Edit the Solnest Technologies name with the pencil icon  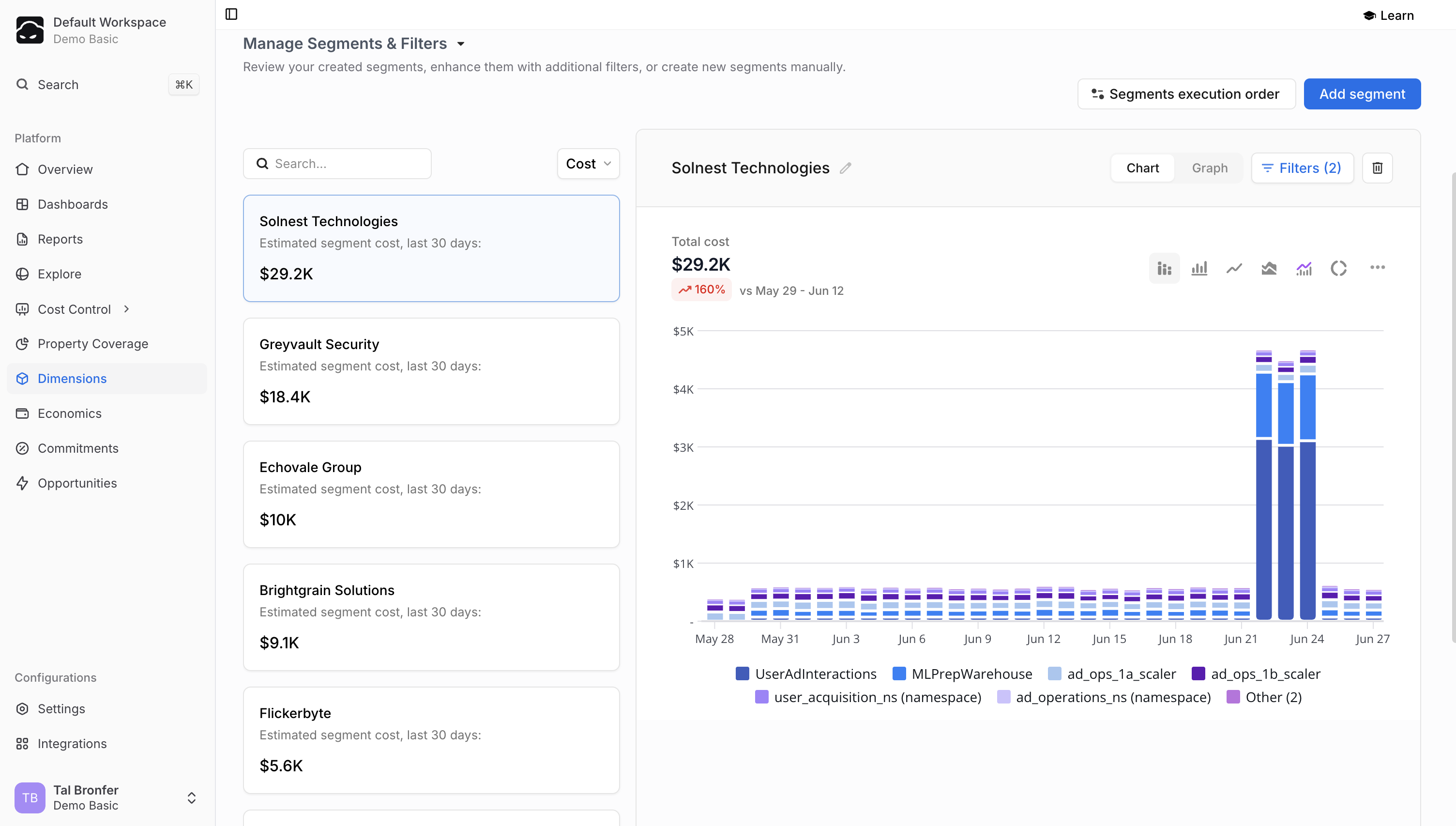point(845,168)
